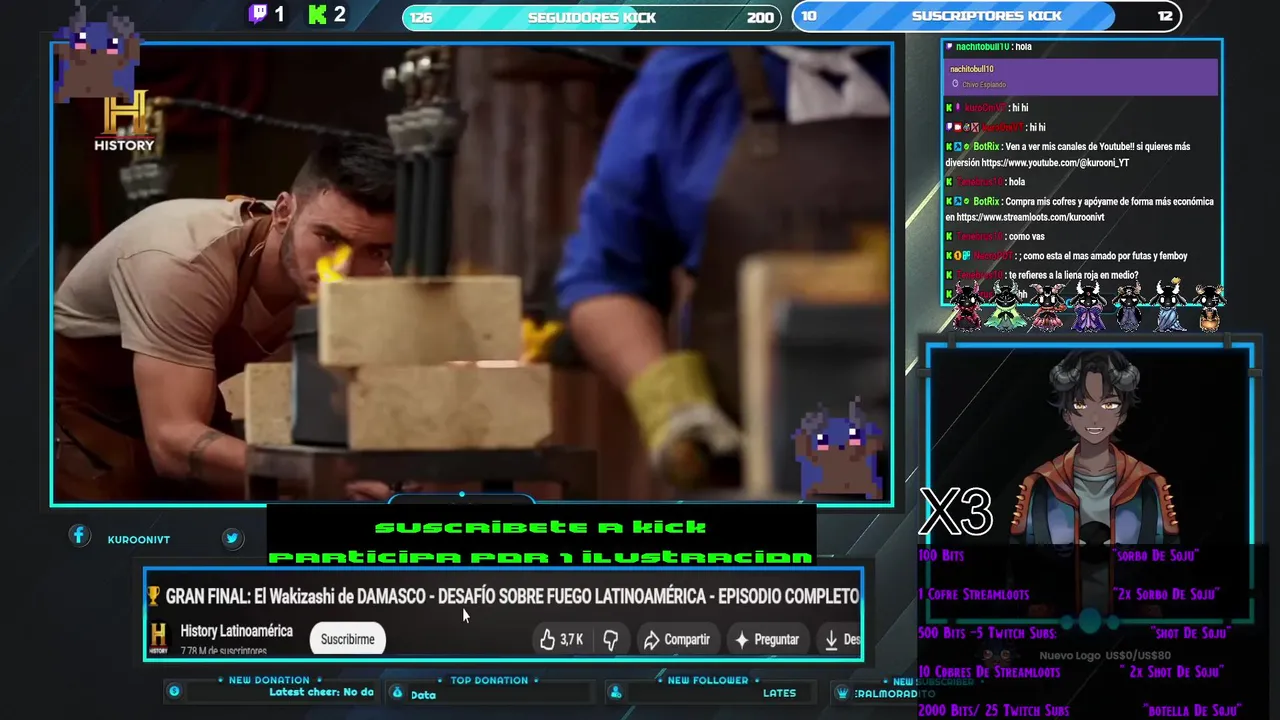Viewport: 1280px width, 720px height.
Task: Click the download arrow icon
Action: click(x=831, y=639)
